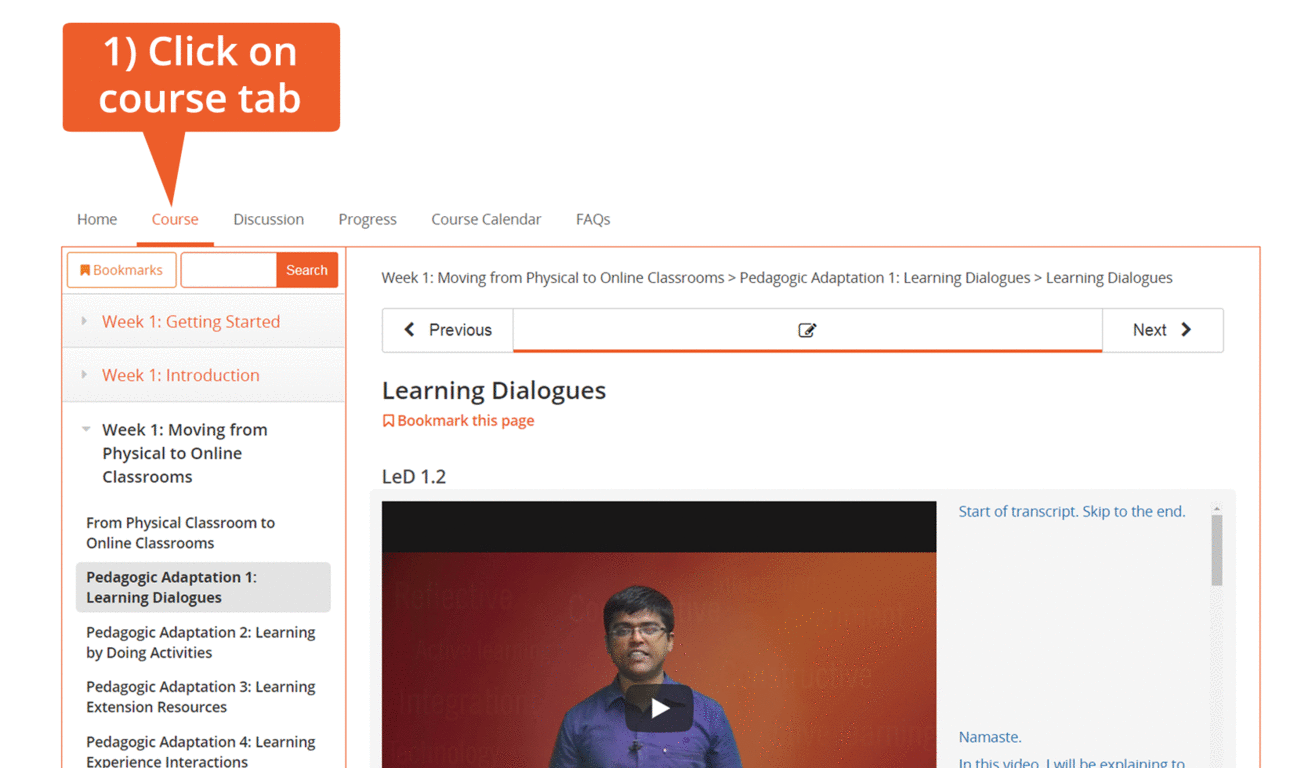This screenshot has width=1301, height=768.
Task: Click the Bookmarks button
Action: 122,270
